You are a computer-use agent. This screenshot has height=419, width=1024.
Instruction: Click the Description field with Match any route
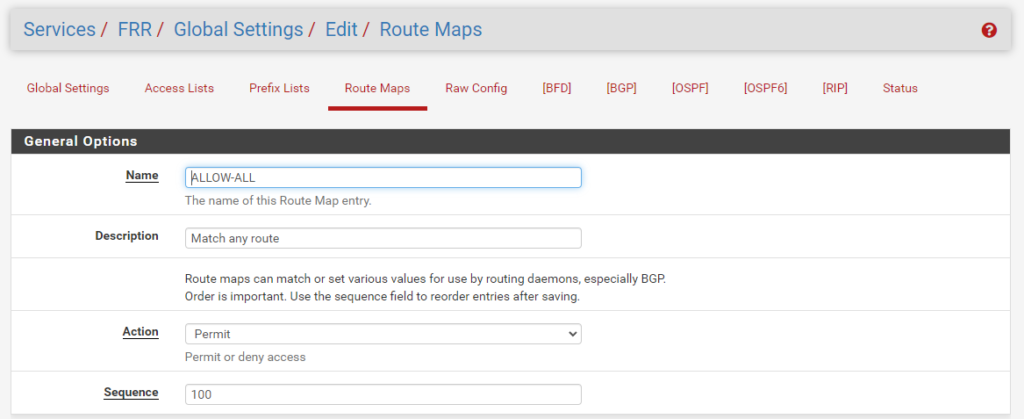(383, 239)
